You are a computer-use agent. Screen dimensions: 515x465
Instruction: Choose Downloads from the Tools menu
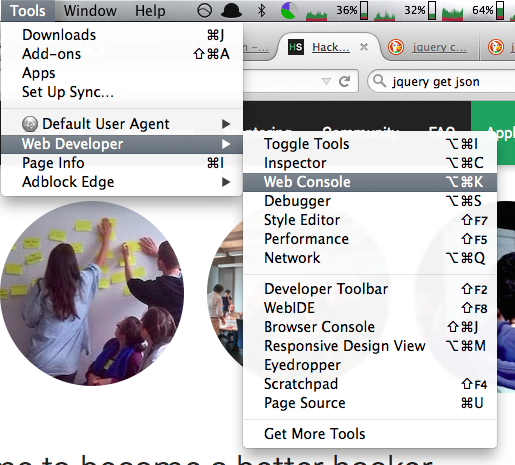(x=122, y=35)
